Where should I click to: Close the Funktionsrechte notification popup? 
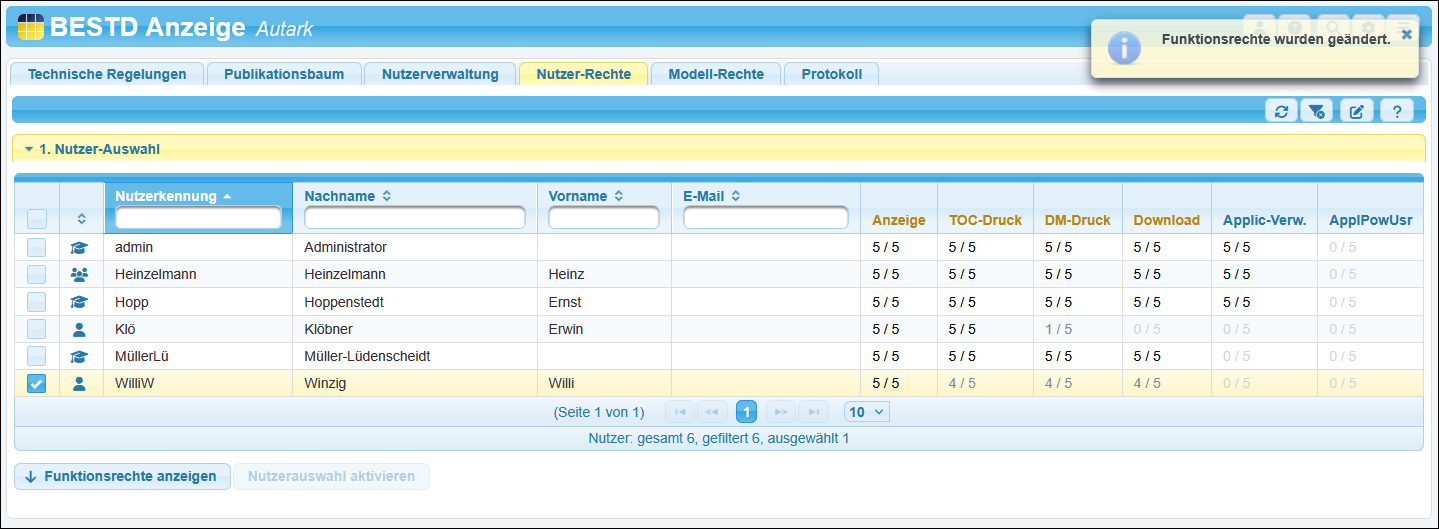click(1406, 34)
